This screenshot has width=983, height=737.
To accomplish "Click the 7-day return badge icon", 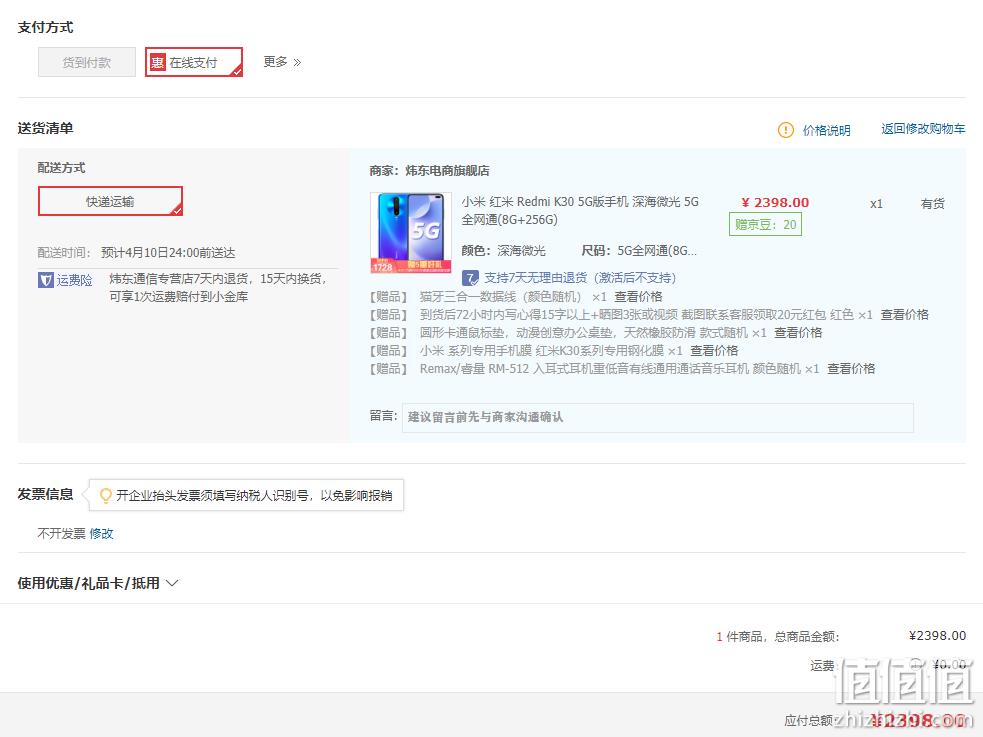I will click(x=470, y=278).
